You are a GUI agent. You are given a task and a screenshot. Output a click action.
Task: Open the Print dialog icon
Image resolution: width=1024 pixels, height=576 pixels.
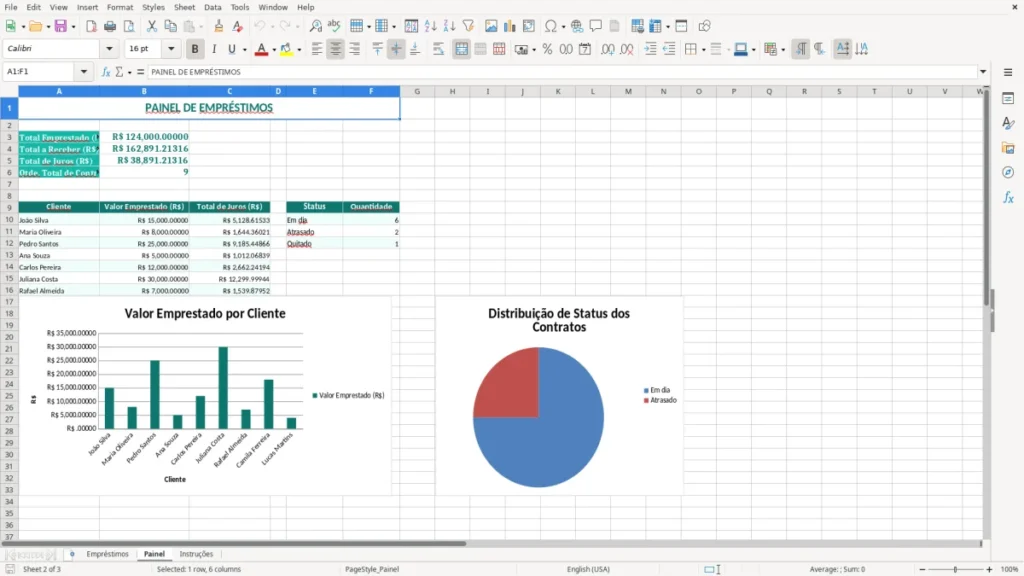[x=110, y=26]
